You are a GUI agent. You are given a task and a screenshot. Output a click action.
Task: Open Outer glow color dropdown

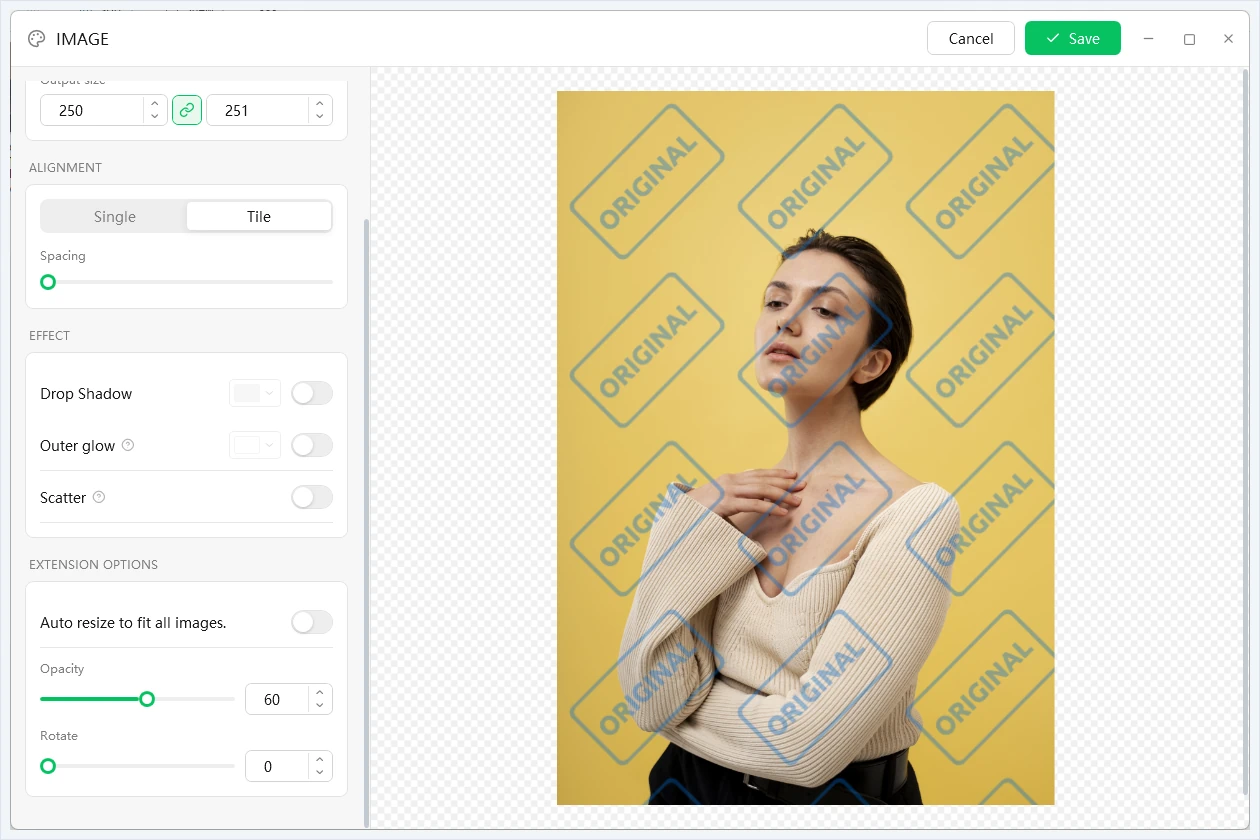255,445
